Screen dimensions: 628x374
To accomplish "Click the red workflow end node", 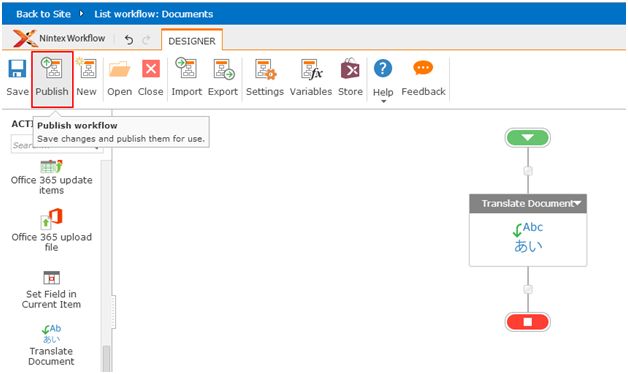I will coord(527,322).
